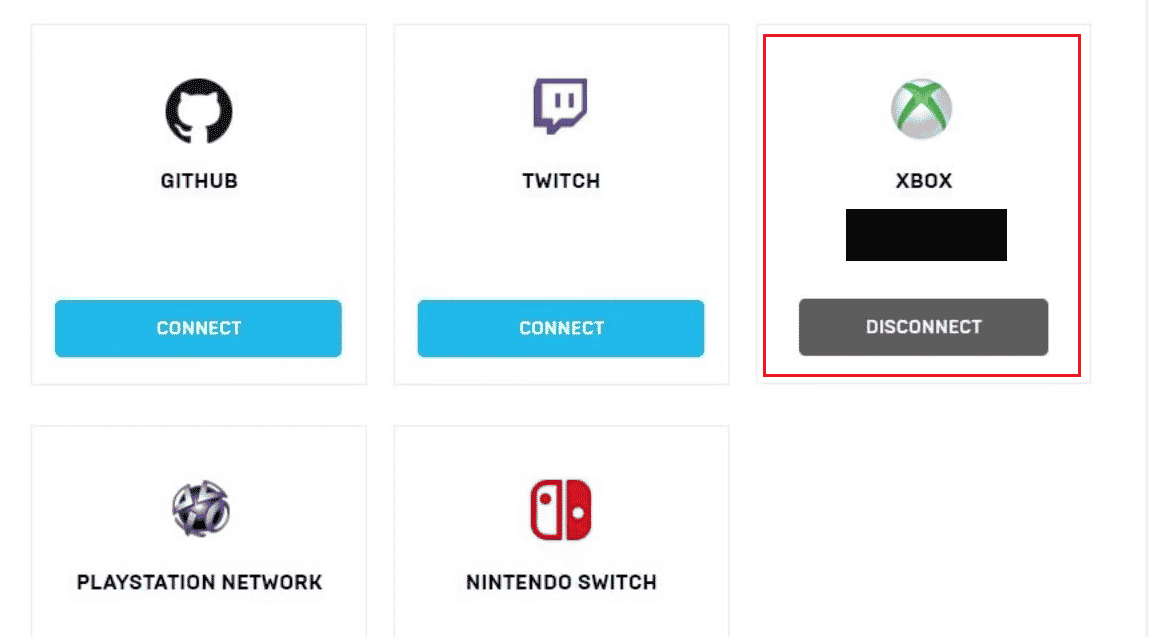
Task: Connect the GitHub account
Action: tap(198, 328)
